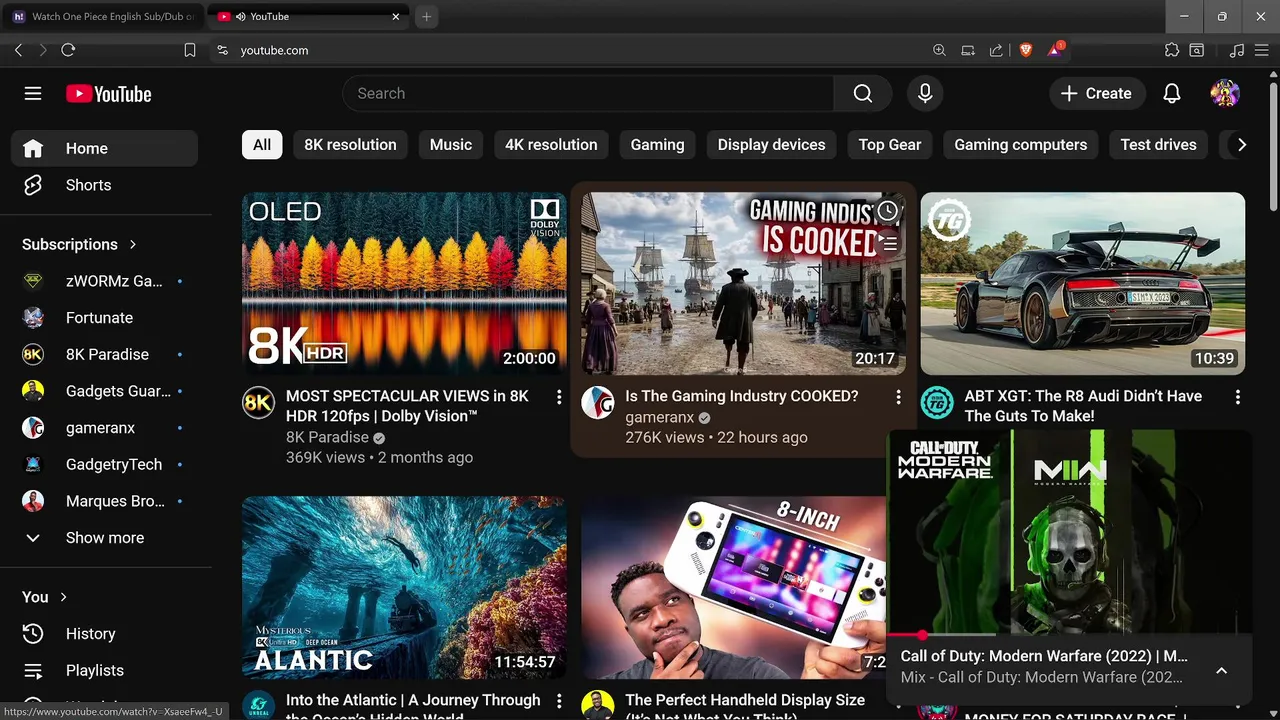Open Fortunate channel subscription

point(105,318)
